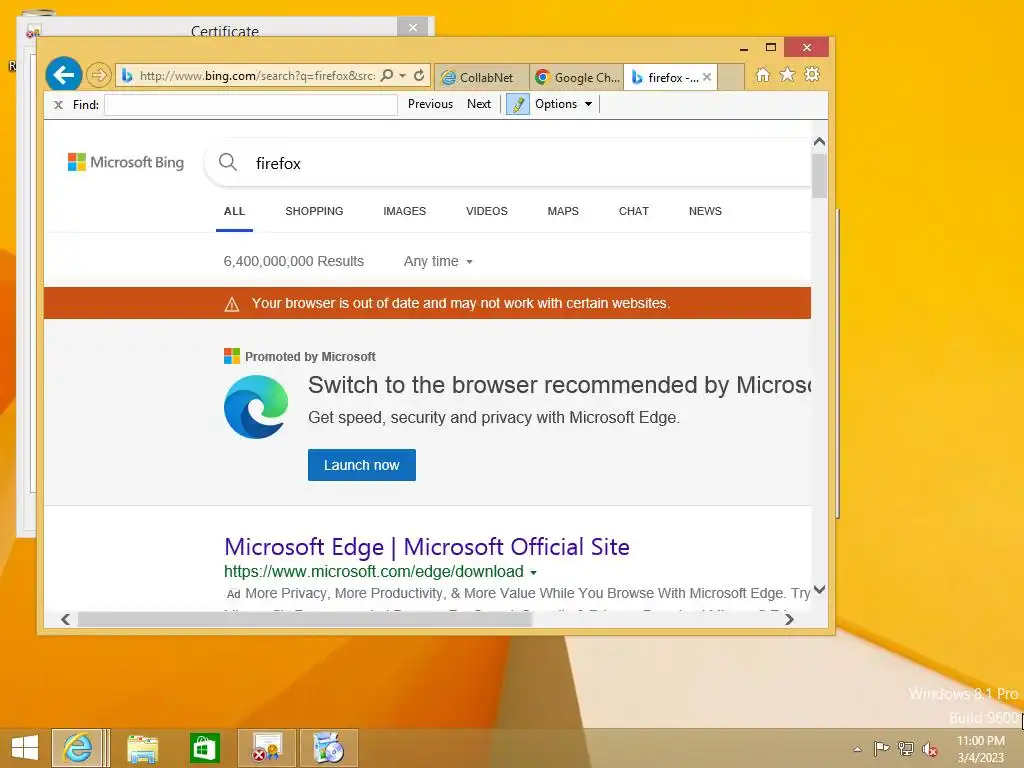Click the network tray icon
The width and height of the screenshot is (1024, 768).
tap(905, 748)
